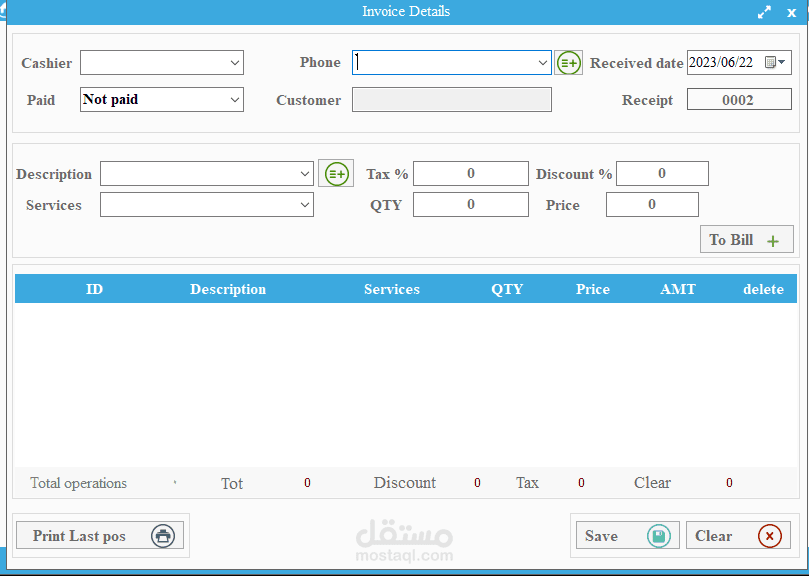Screen dimensions: 809x576
Task: Click the Description column header in table
Action: [x=228, y=289]
